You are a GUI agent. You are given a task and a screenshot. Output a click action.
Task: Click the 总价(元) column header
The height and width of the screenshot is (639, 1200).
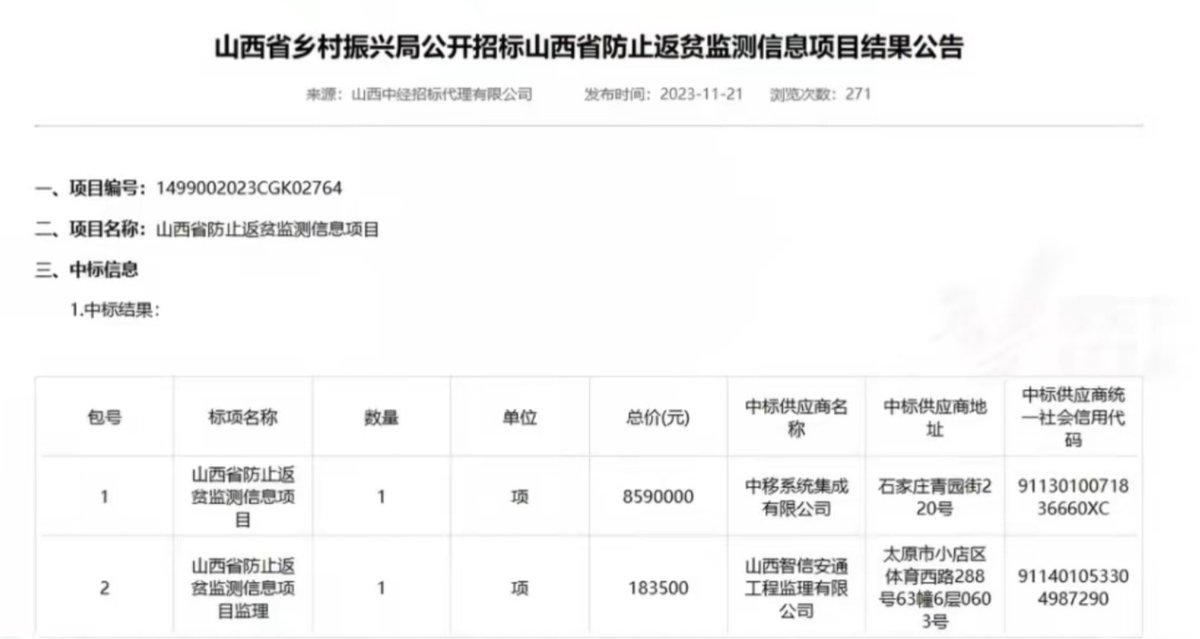coord(659,417)
